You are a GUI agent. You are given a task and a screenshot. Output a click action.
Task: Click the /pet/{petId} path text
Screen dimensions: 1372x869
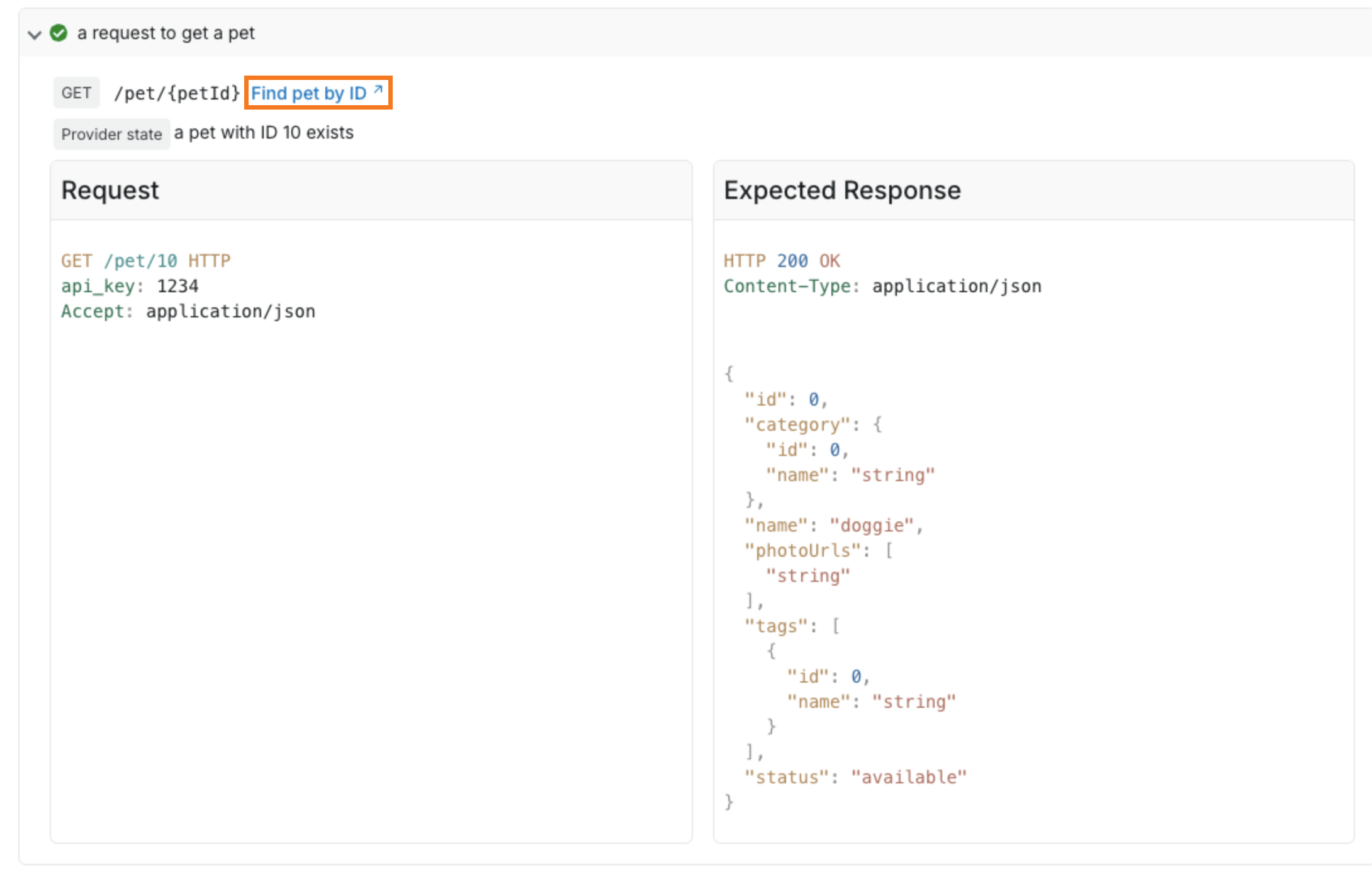(x=177, y=93)
